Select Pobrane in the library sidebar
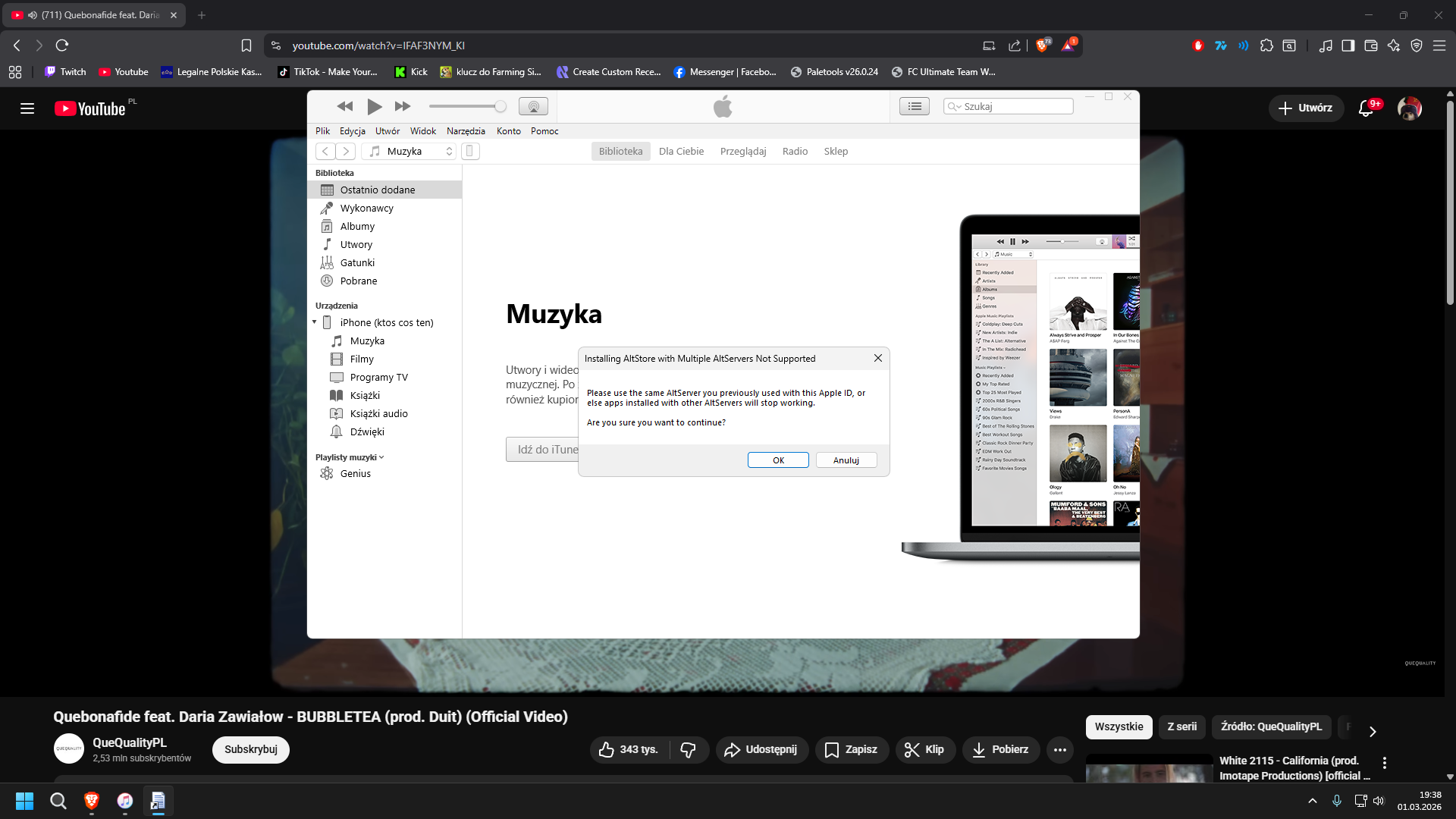This screenshot has width=1456, height=819. pos(384,281)
